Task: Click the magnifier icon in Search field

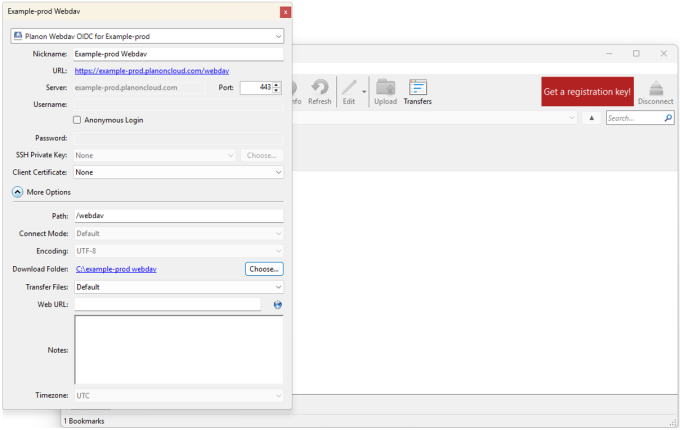Action: [668, 118]
